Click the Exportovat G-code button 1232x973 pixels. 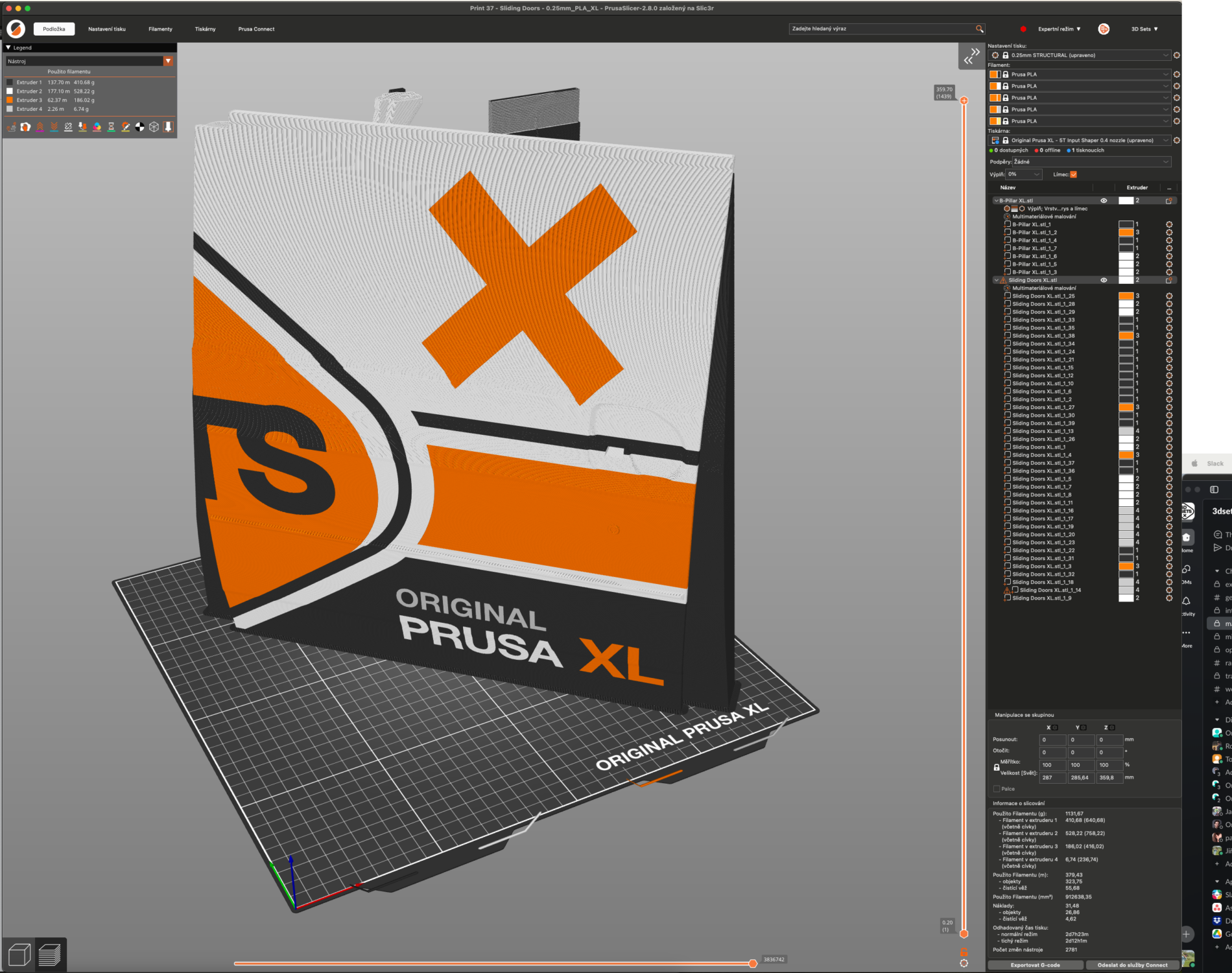click(1035, 965)
